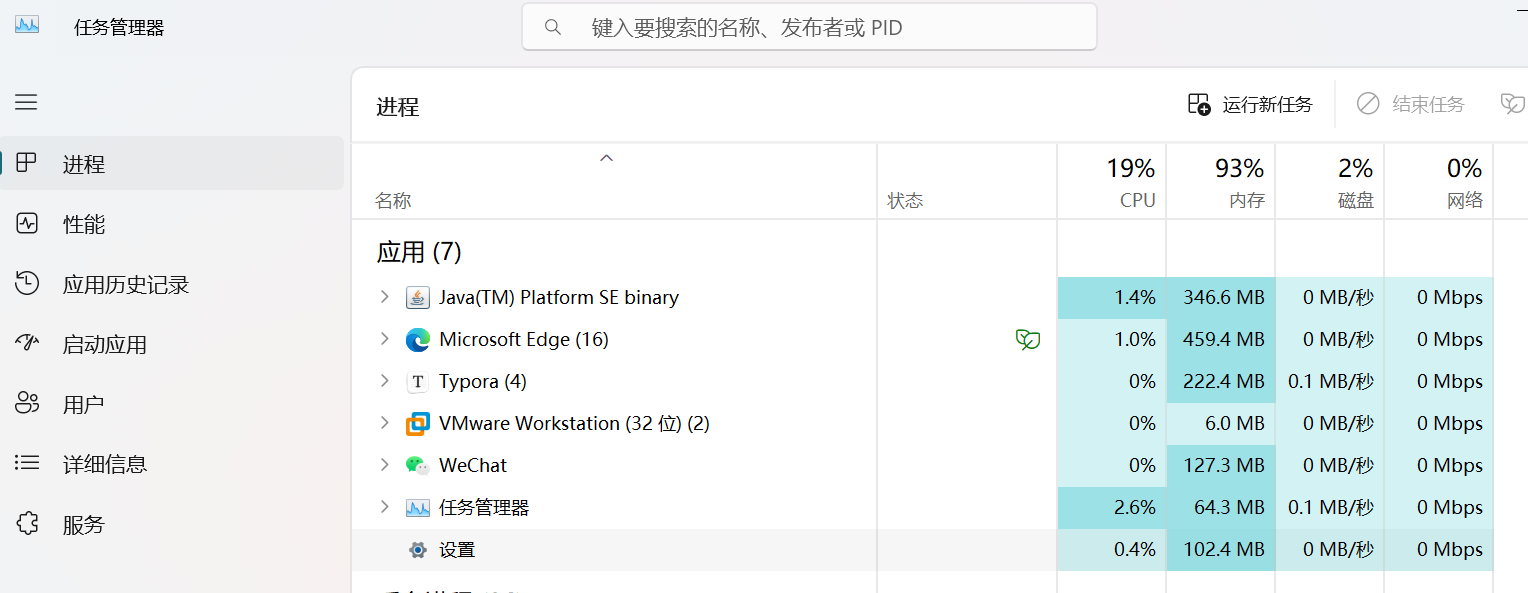Viewport: 1528px width, 593px height.
Task: Switch to the 性能 page
Action: click(x=172, y=223)
